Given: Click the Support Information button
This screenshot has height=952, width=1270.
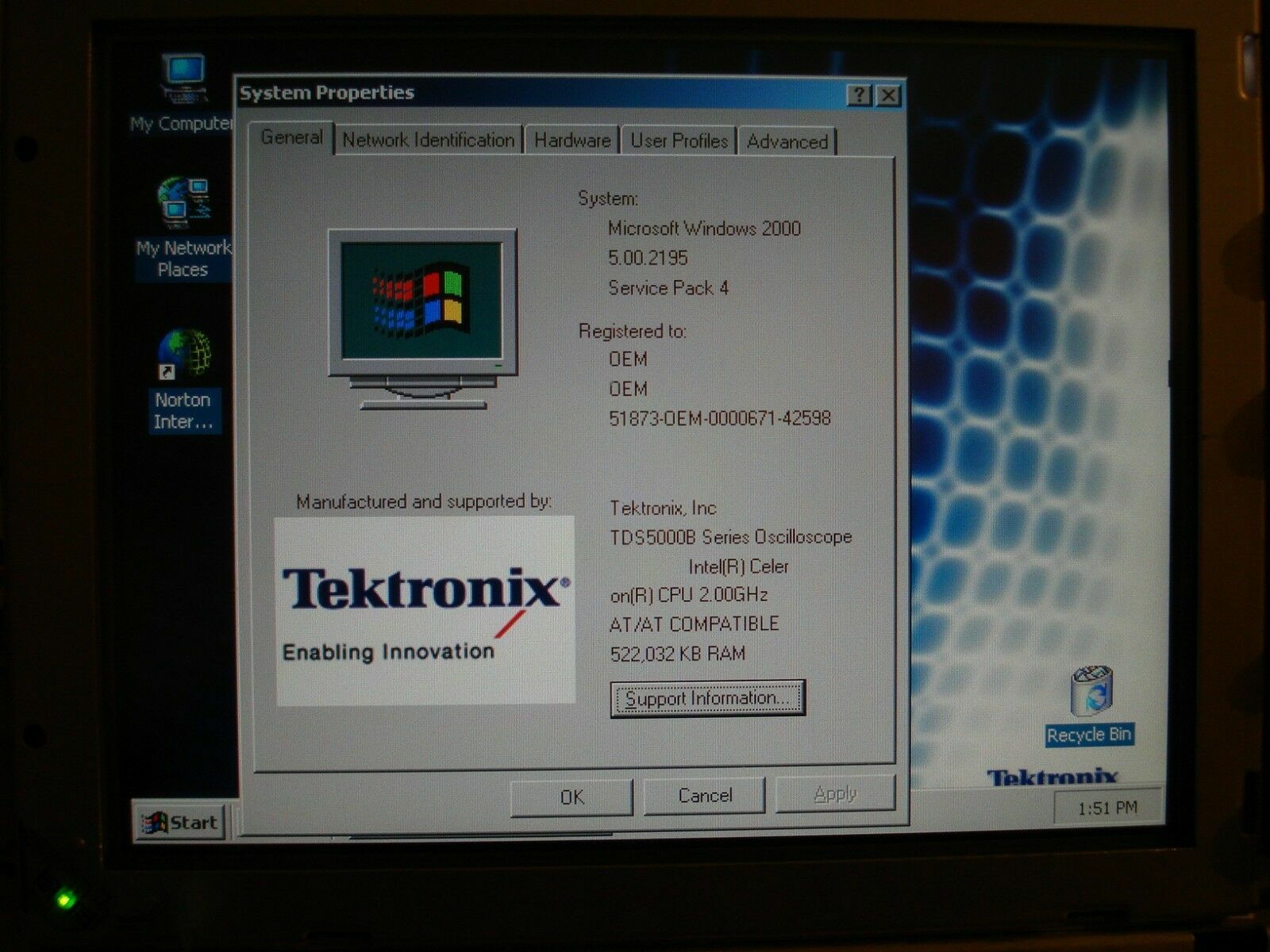Looking at the screenshot, I should [x=707, y=698].
